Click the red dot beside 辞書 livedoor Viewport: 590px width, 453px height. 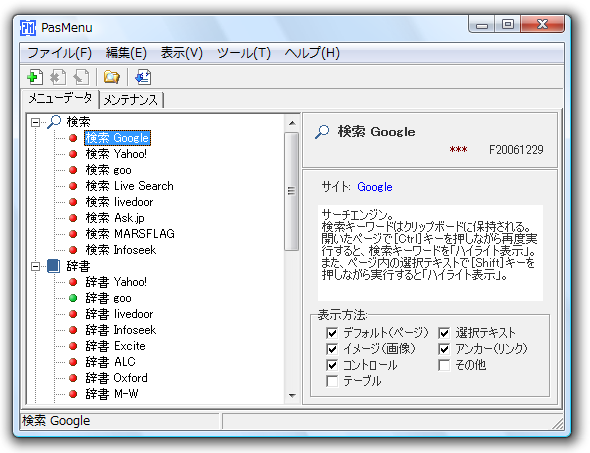click(73, 314)
